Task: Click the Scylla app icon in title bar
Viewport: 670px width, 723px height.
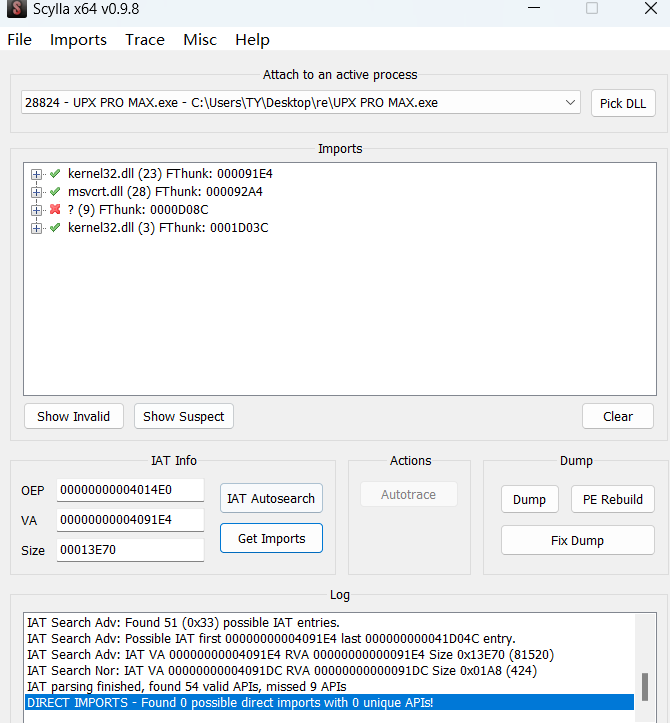Action: click(17, 8)
